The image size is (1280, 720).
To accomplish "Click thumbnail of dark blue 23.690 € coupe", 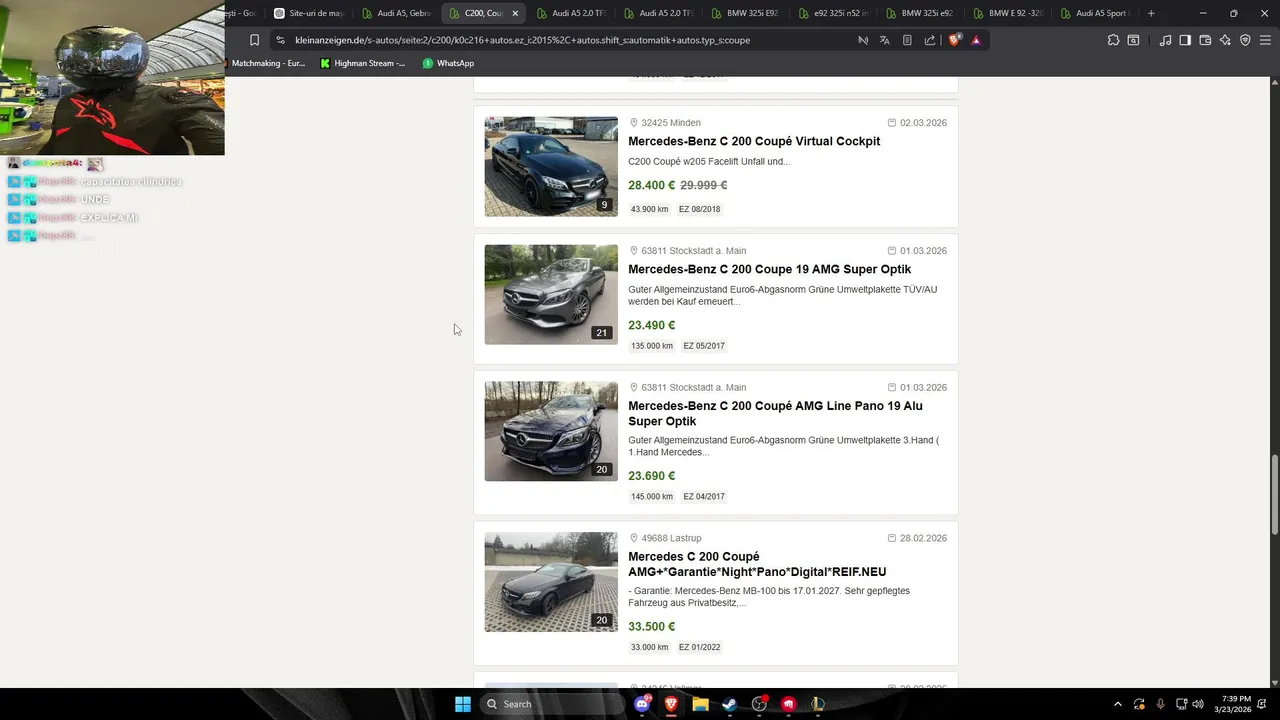I will (551, 431).
